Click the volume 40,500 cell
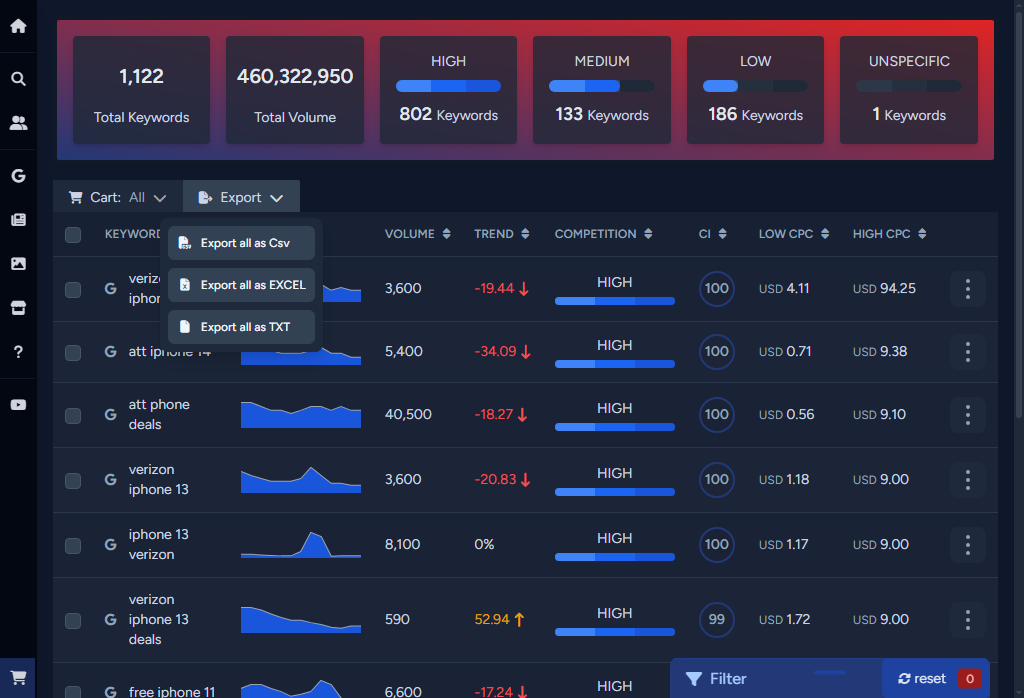Screen dimensions: 1024x698 point(408,415)
